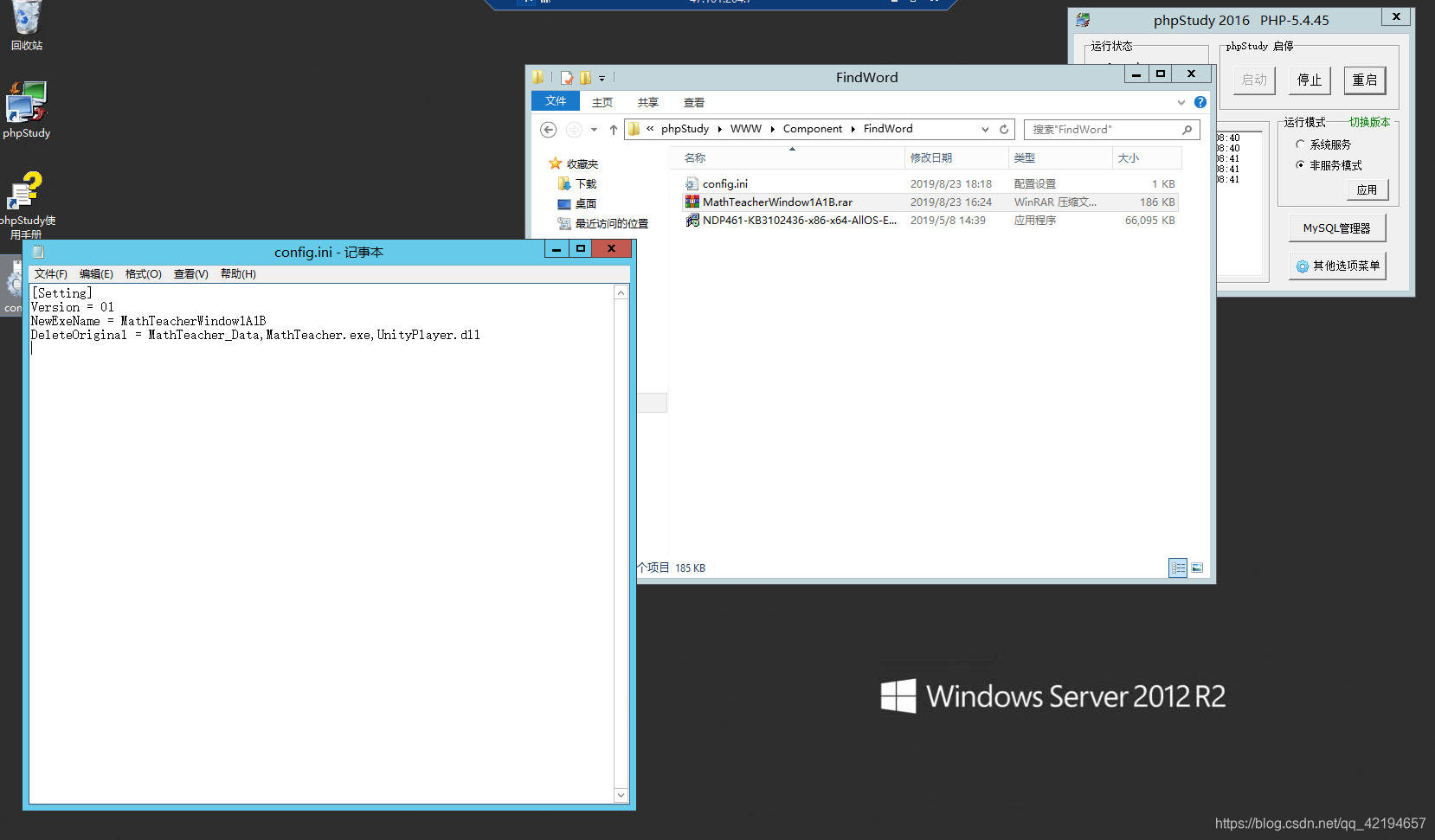The image size is (1435, 840).
Task: Click the Downloads folder icon in sidebar
Action: point(564,183)
